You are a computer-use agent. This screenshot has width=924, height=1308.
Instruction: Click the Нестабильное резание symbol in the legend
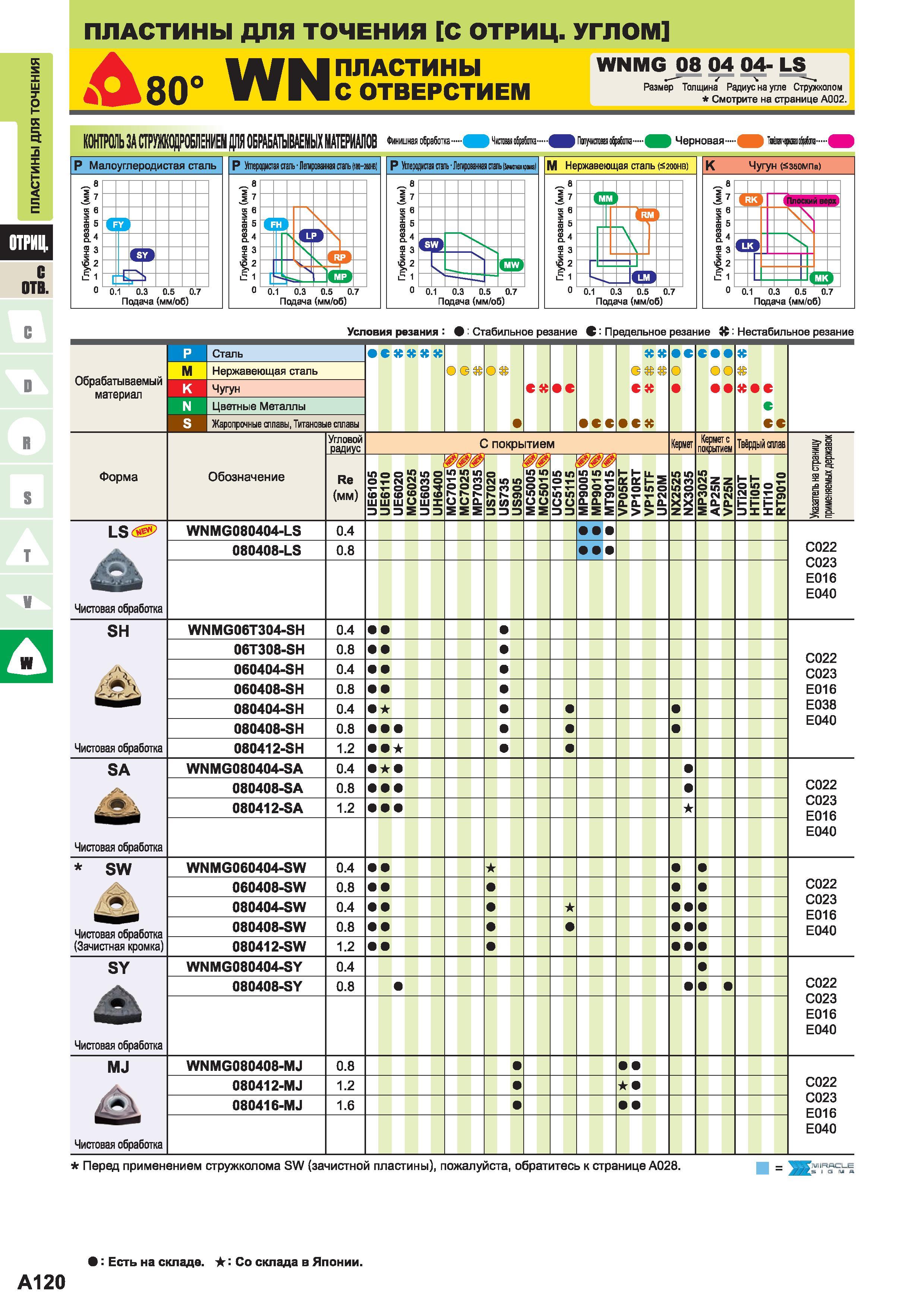tap(724, 331)
